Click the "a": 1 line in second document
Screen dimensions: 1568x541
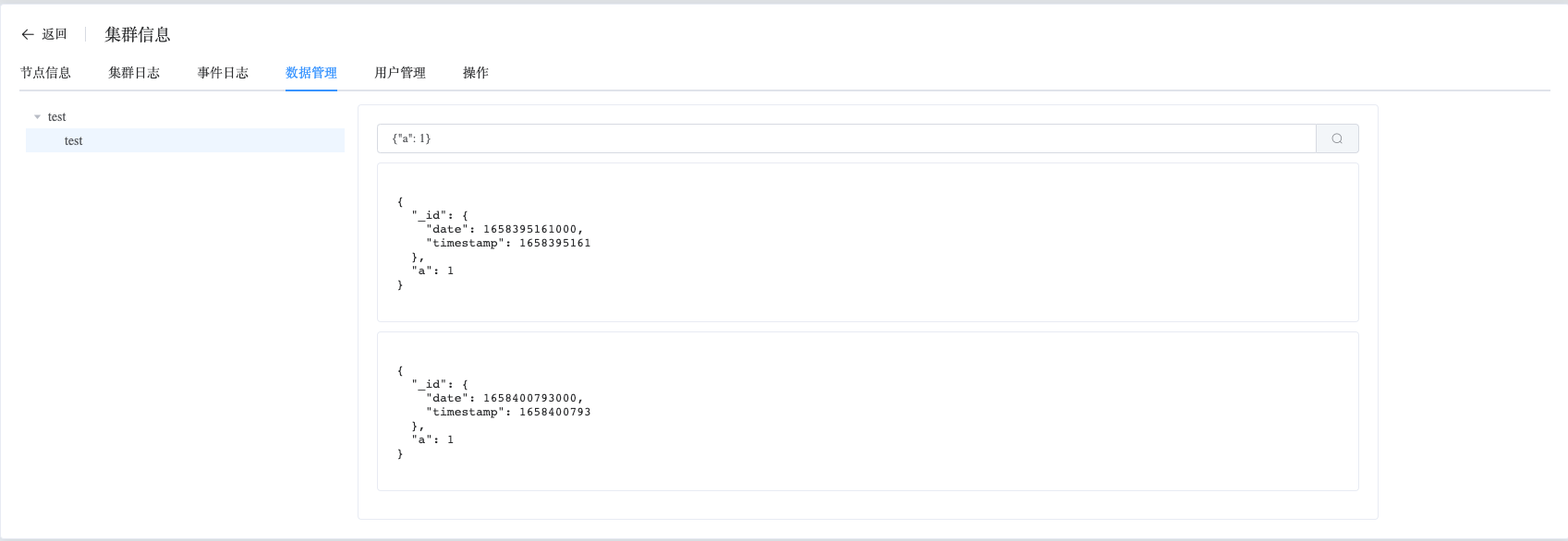tap(432, 439)
